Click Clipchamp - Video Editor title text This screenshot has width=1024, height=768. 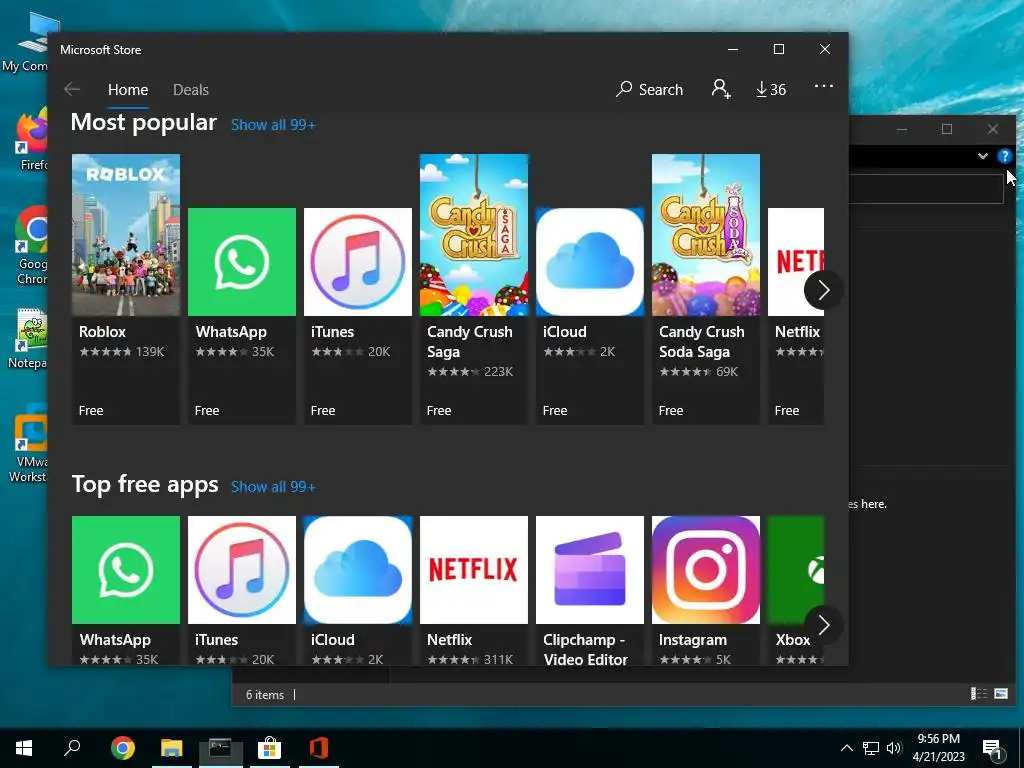tap(585, 649)
